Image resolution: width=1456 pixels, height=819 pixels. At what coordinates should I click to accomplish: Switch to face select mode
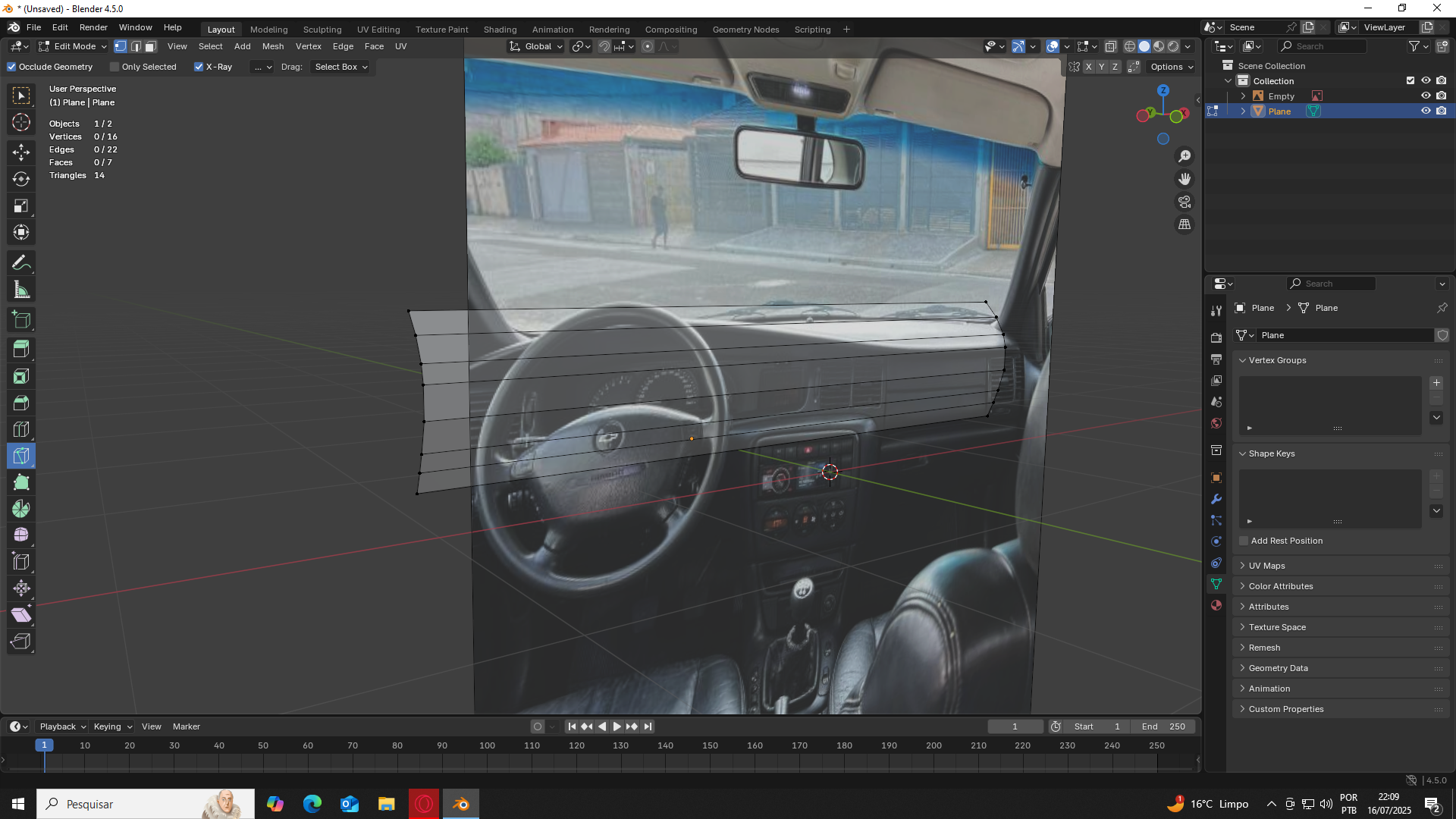pyautogui.click(x=151, y=46)
